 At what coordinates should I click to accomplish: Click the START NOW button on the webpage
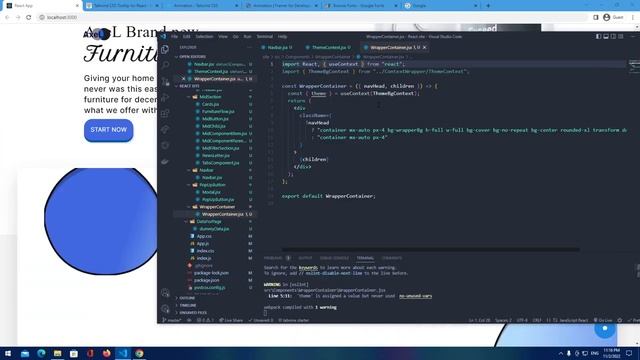pos(109,130)
